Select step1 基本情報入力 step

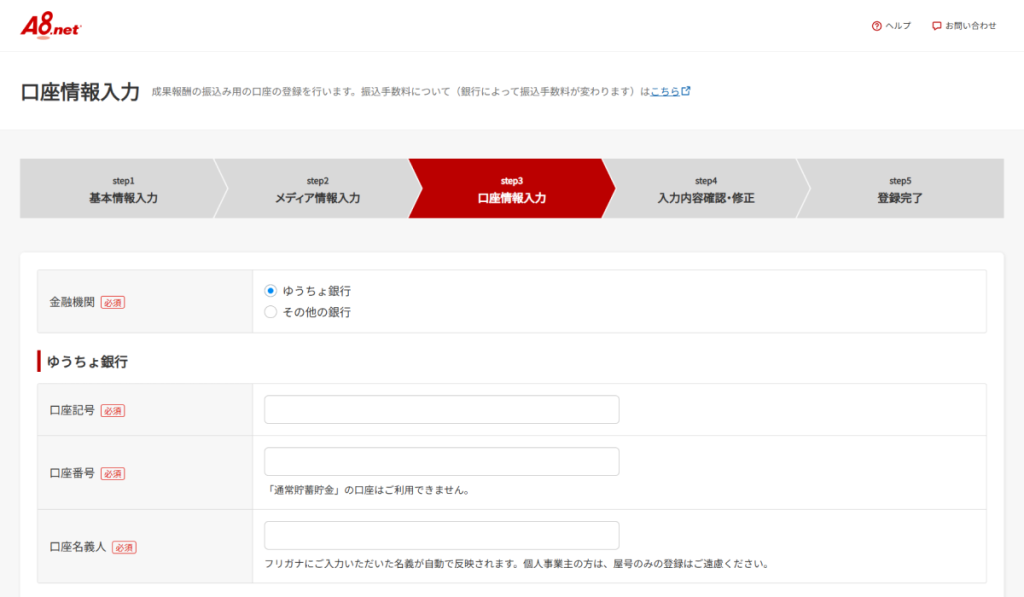[x=123, y=189]
